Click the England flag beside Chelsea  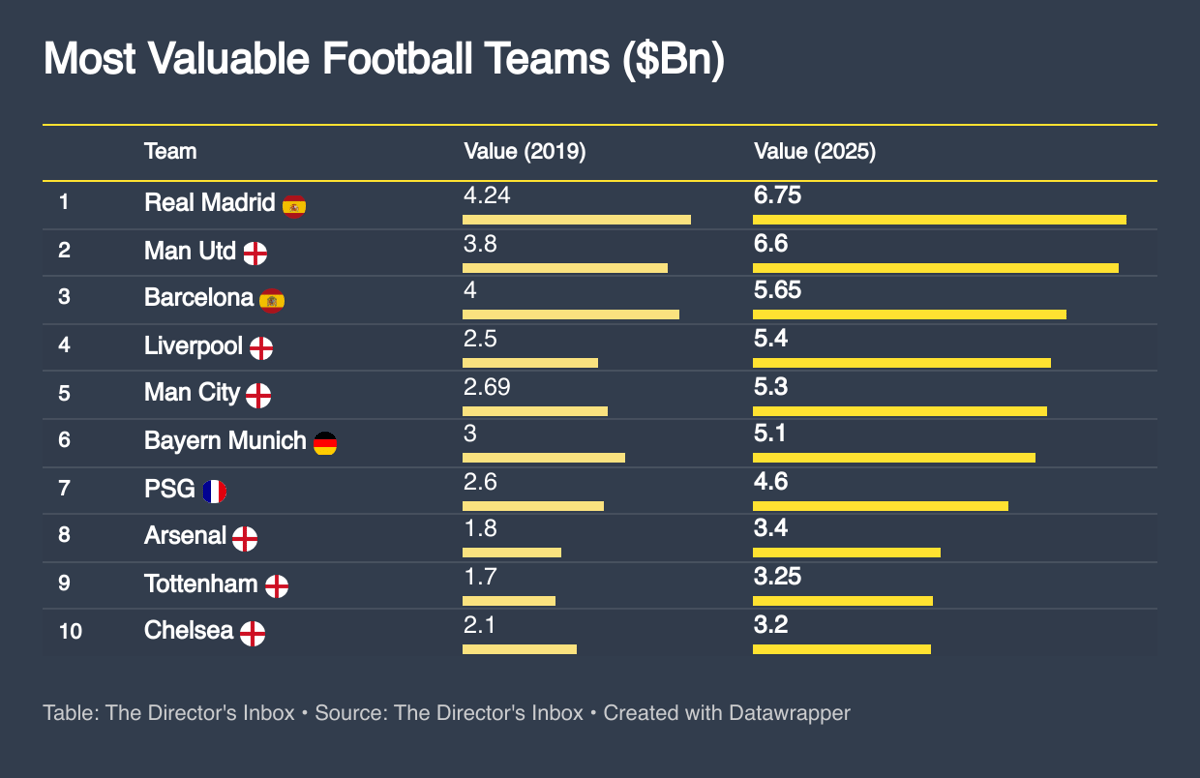click(x=253, y=633)
